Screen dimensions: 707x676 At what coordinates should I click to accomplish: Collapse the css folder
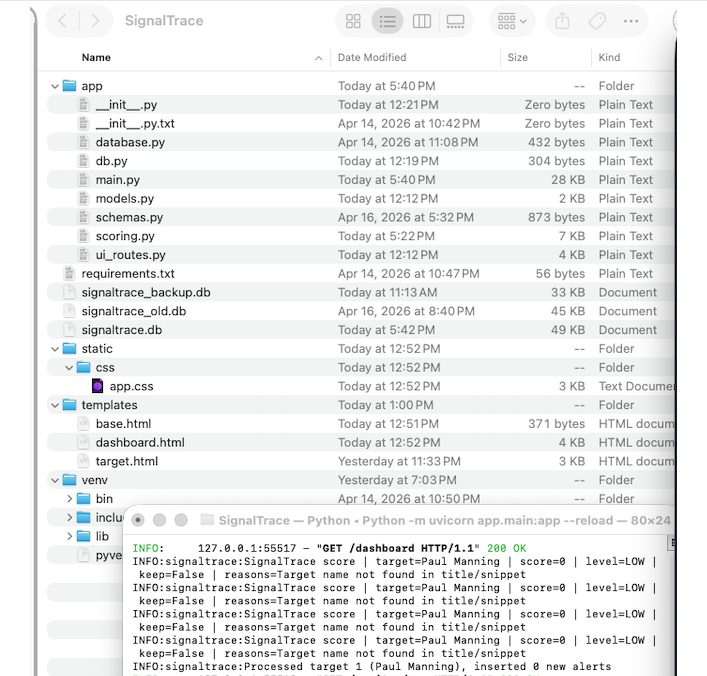[x=69, y=368]
